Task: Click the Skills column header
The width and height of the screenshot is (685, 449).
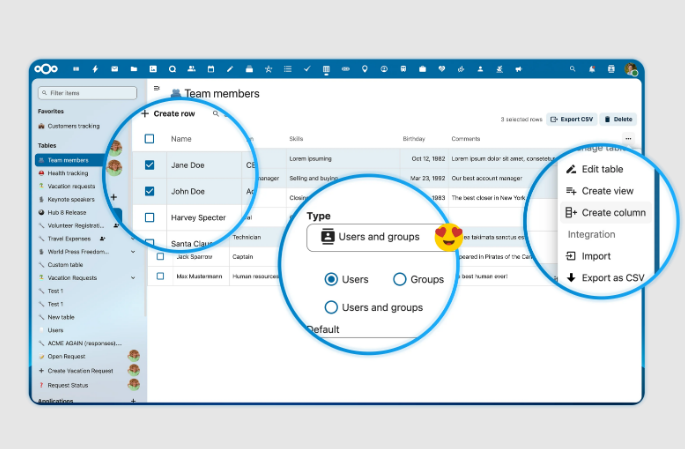Action: [296, 139]
